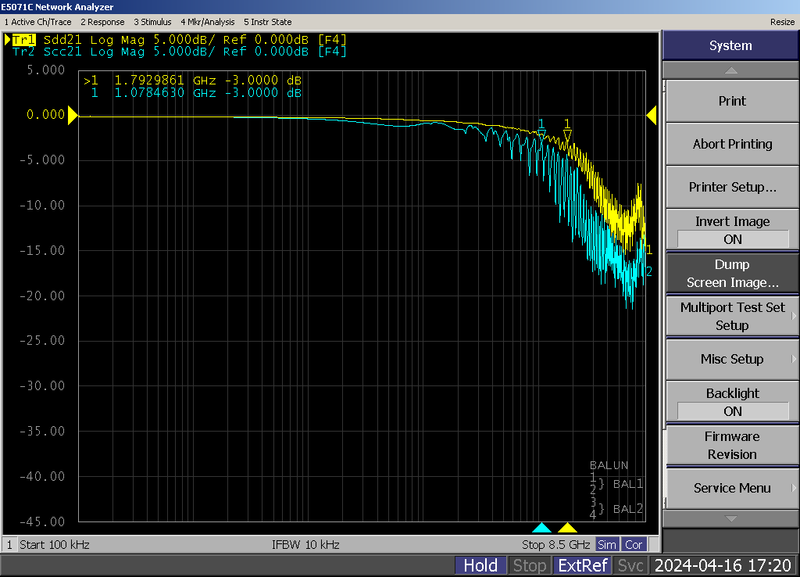Expand the Service Menu
Image resolution: width=800 pixels, height=577 pixels.
tap(731, 488)
